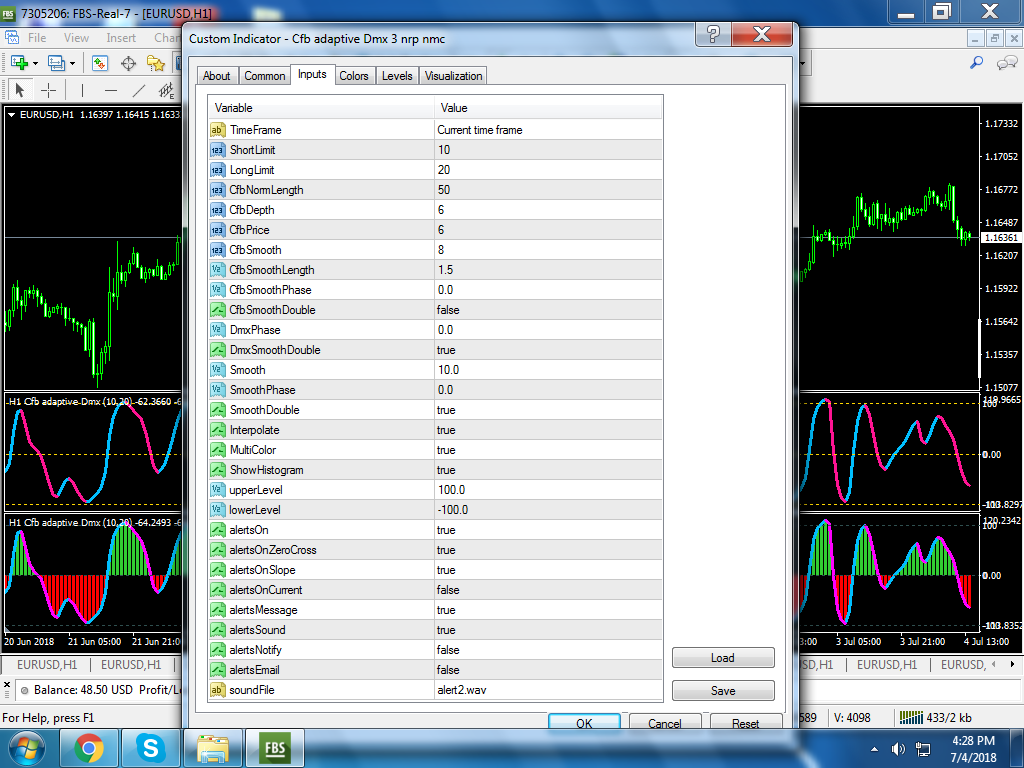Expand the EURUSD,H1 chart title arrow
1024x768 pixels.
11,114
